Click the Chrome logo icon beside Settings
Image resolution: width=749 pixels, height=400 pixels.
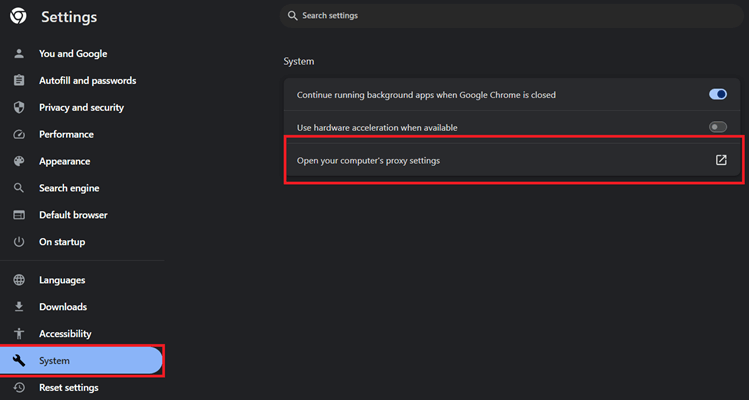pos(18,17)
